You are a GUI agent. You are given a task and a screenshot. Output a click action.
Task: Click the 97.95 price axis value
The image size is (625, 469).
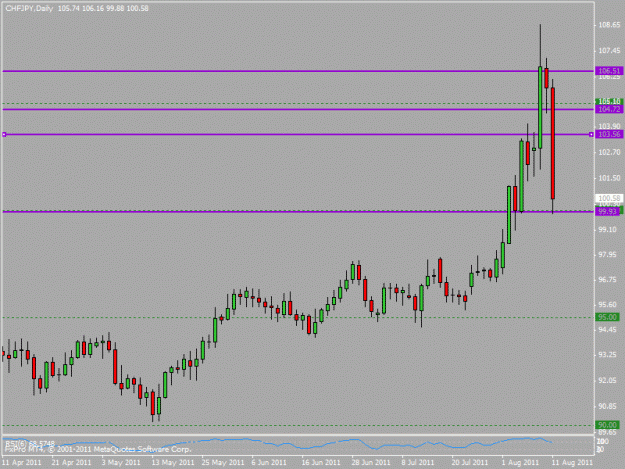(x=609, y=255)
